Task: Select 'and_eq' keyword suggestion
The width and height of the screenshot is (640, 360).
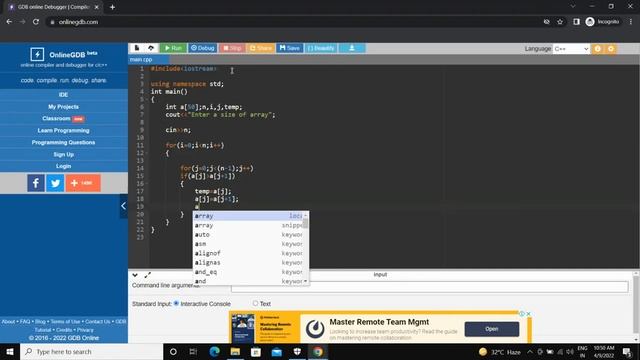Action: coord(248,272)
